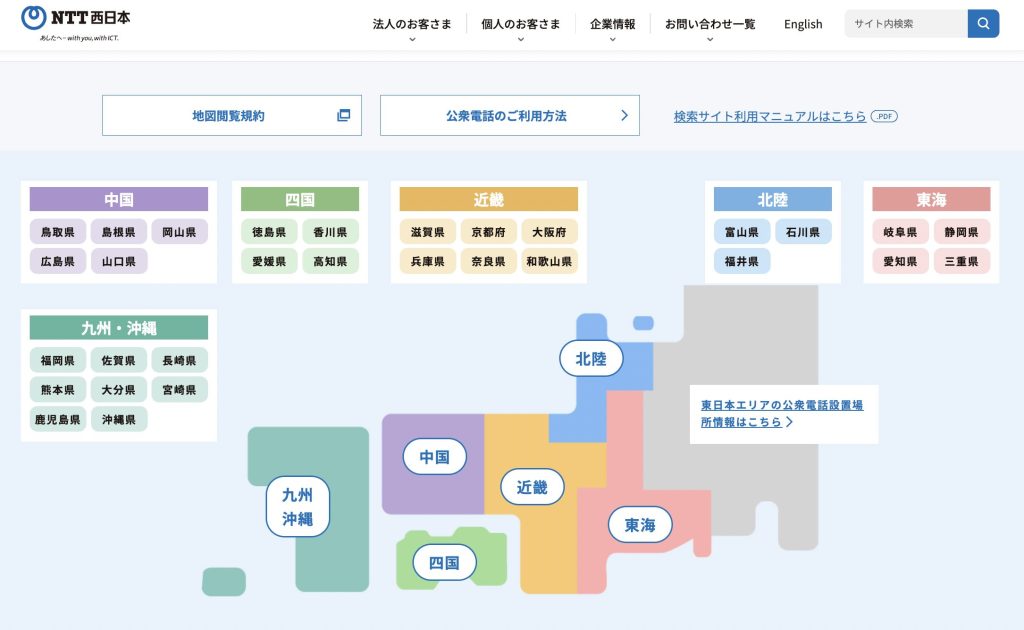The image size is (1024, 630).
Task: Choose 沖縄県 from the 九州・沖縄 list
Action: pyautogui.click(x=119, y=419)
